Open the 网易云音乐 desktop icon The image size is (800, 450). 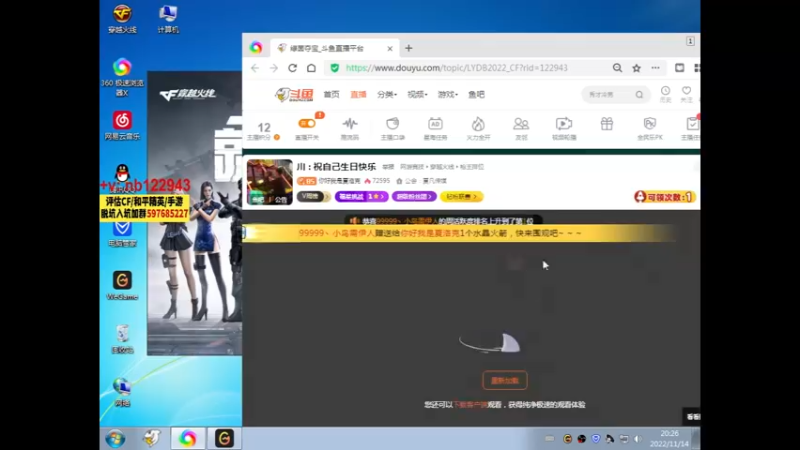[x=122, y=126]
